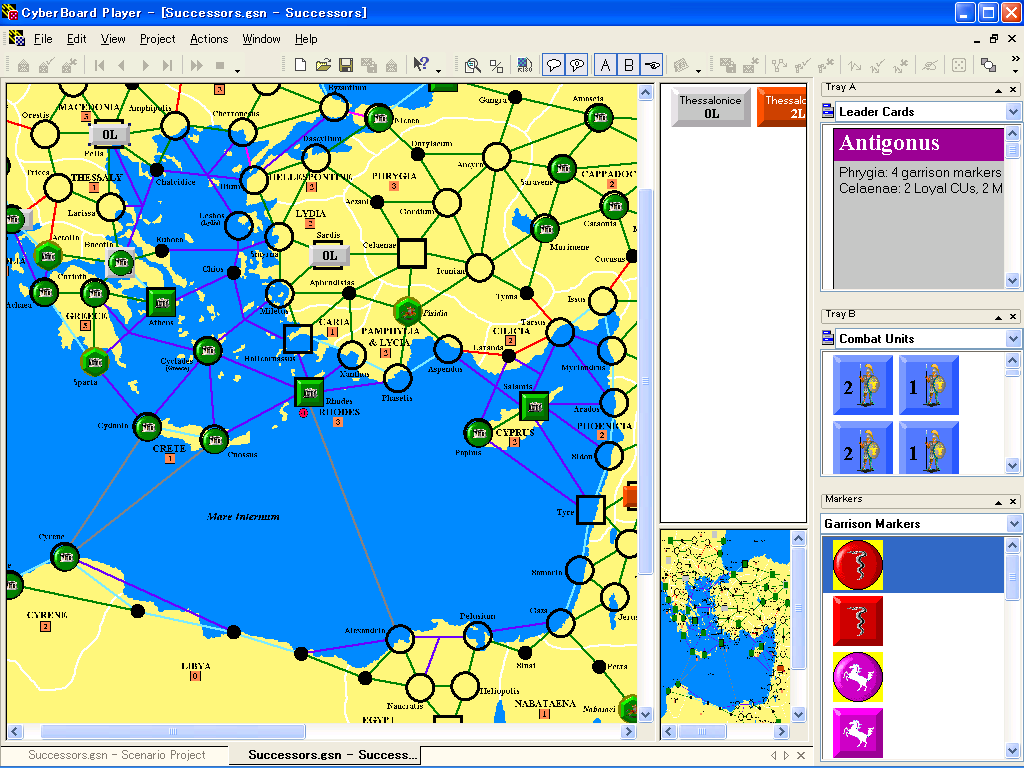
Task: Toggle Tray A visibility with A button
Action: click(x=605, y=65)
